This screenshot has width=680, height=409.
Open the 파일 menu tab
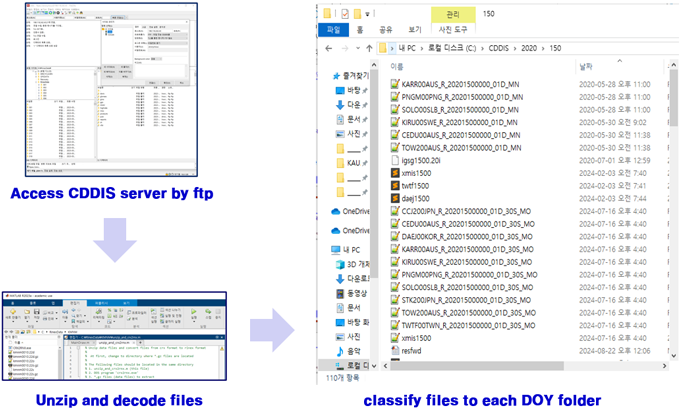(333, 30)
